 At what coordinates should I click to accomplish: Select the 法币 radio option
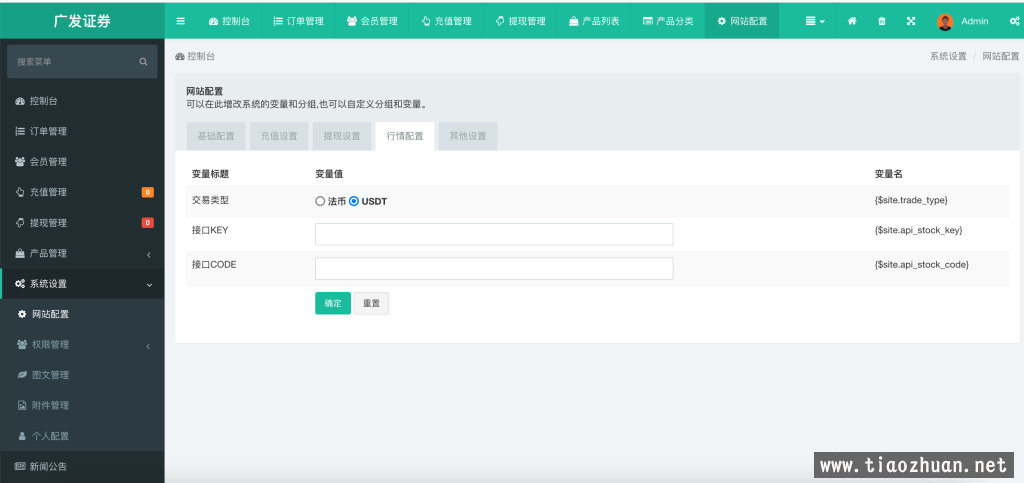point(320,201)
